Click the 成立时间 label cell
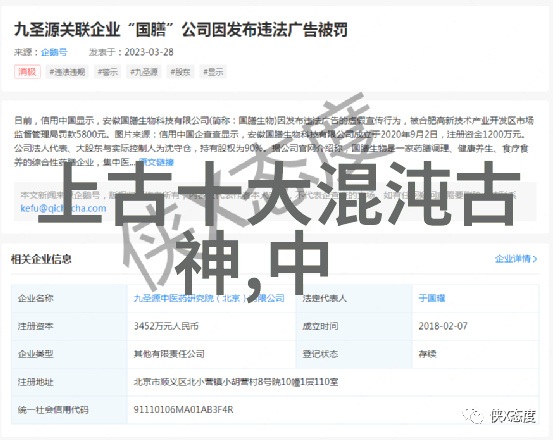 [x=354, y=326]
